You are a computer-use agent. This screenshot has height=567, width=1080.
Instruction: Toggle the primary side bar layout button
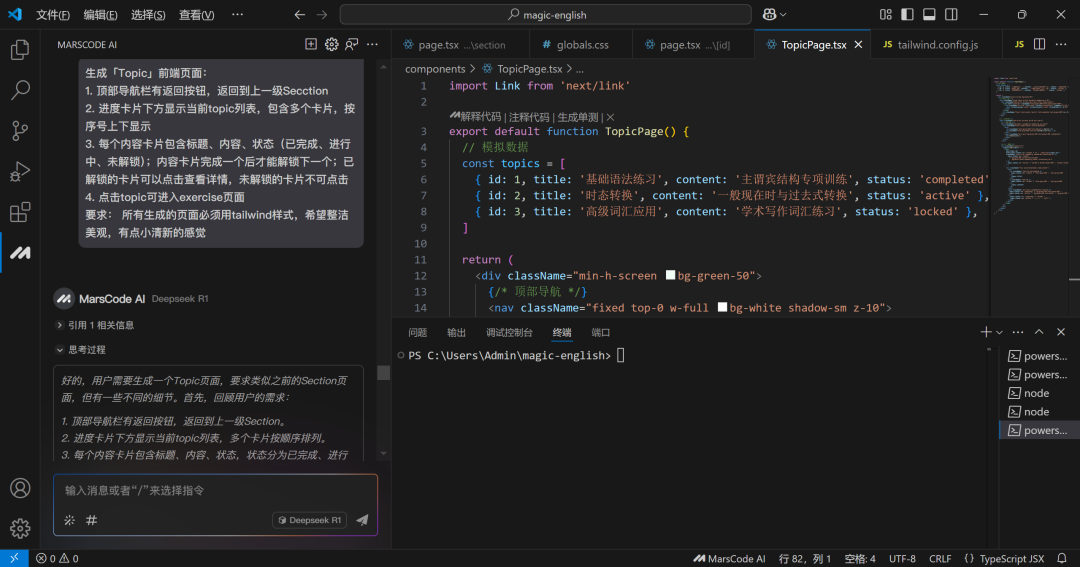(907, 15)
